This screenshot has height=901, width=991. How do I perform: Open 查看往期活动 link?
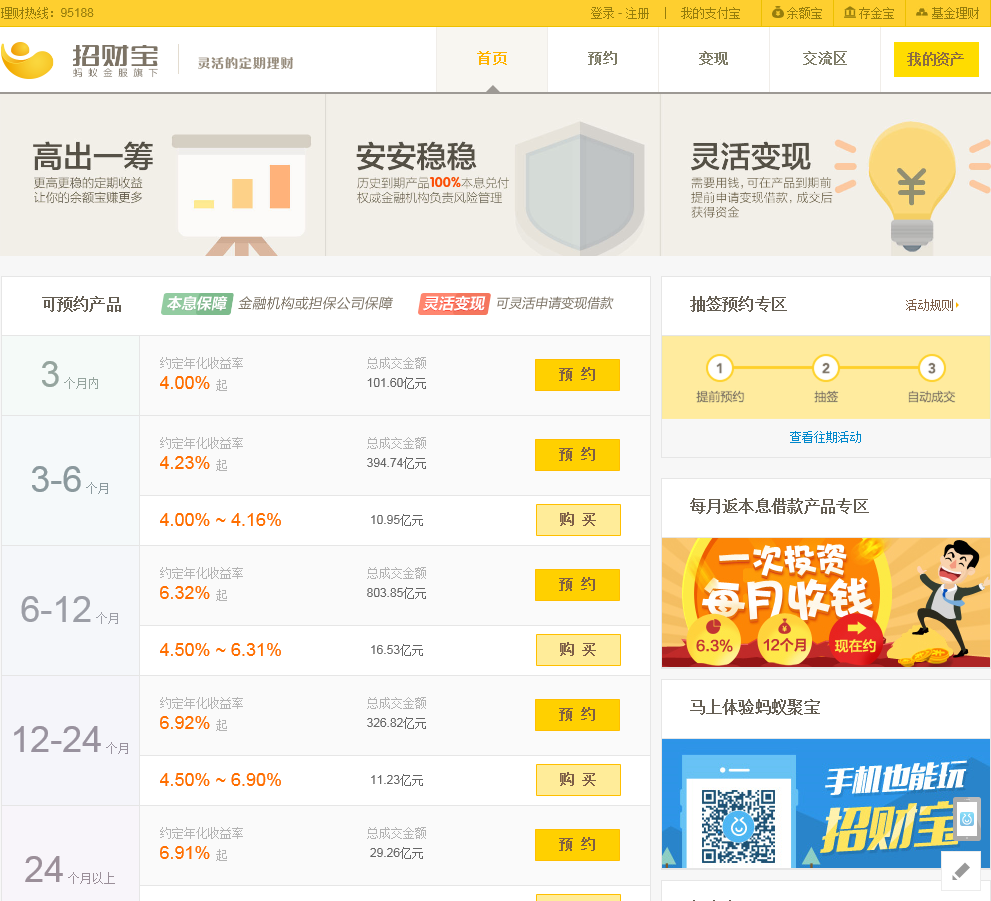pyautogui.click(x=825, y=437)
